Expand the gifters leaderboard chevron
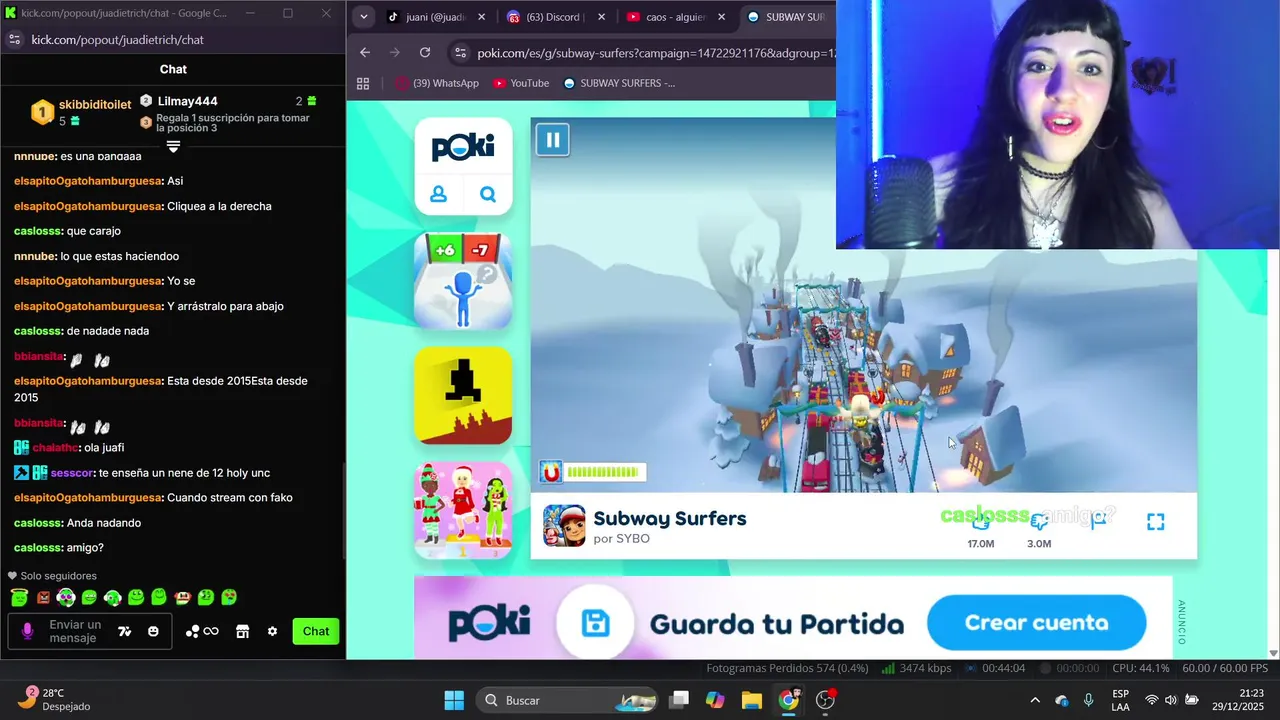1280x720 pixels. click(173, 147)
